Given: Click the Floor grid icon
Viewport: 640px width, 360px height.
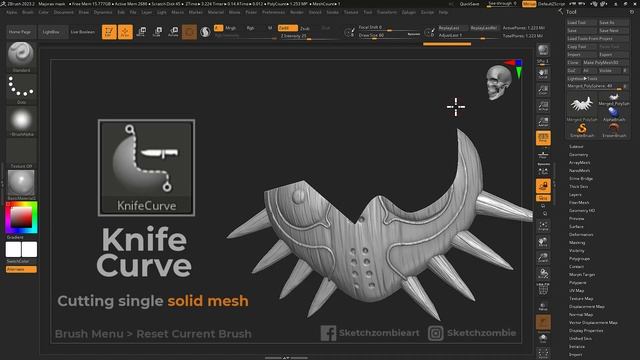Looking at the screenshot, I should 543,155.
